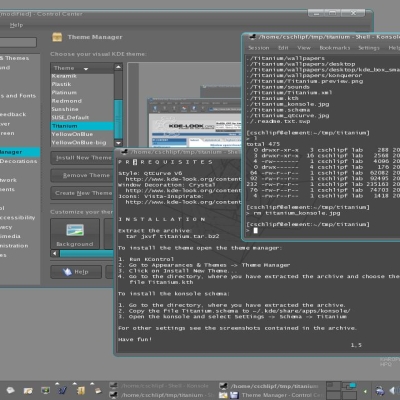Open Edit menu in Konsole
400x400 pixels.
coord(283,48)
